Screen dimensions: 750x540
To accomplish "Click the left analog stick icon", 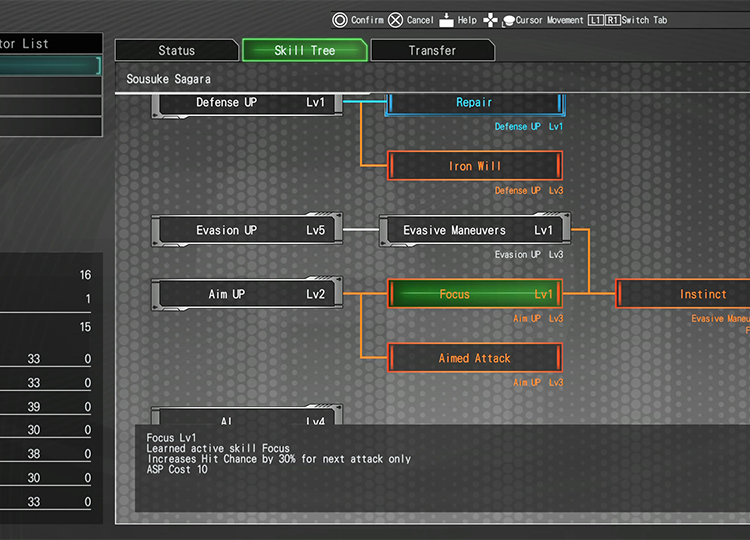I will coord(508,20).
